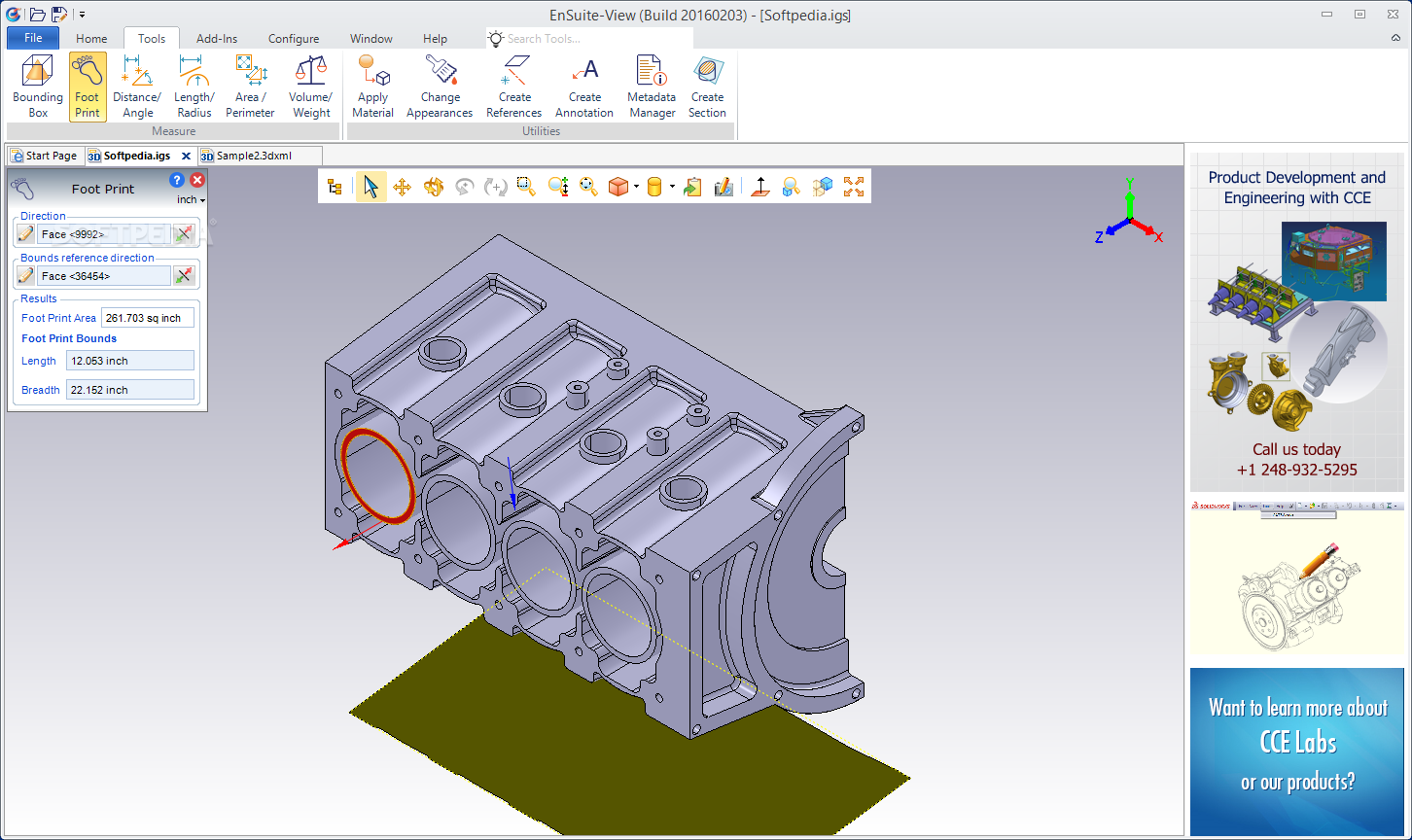Click the Direction Face <9992> field

(104, 234)
